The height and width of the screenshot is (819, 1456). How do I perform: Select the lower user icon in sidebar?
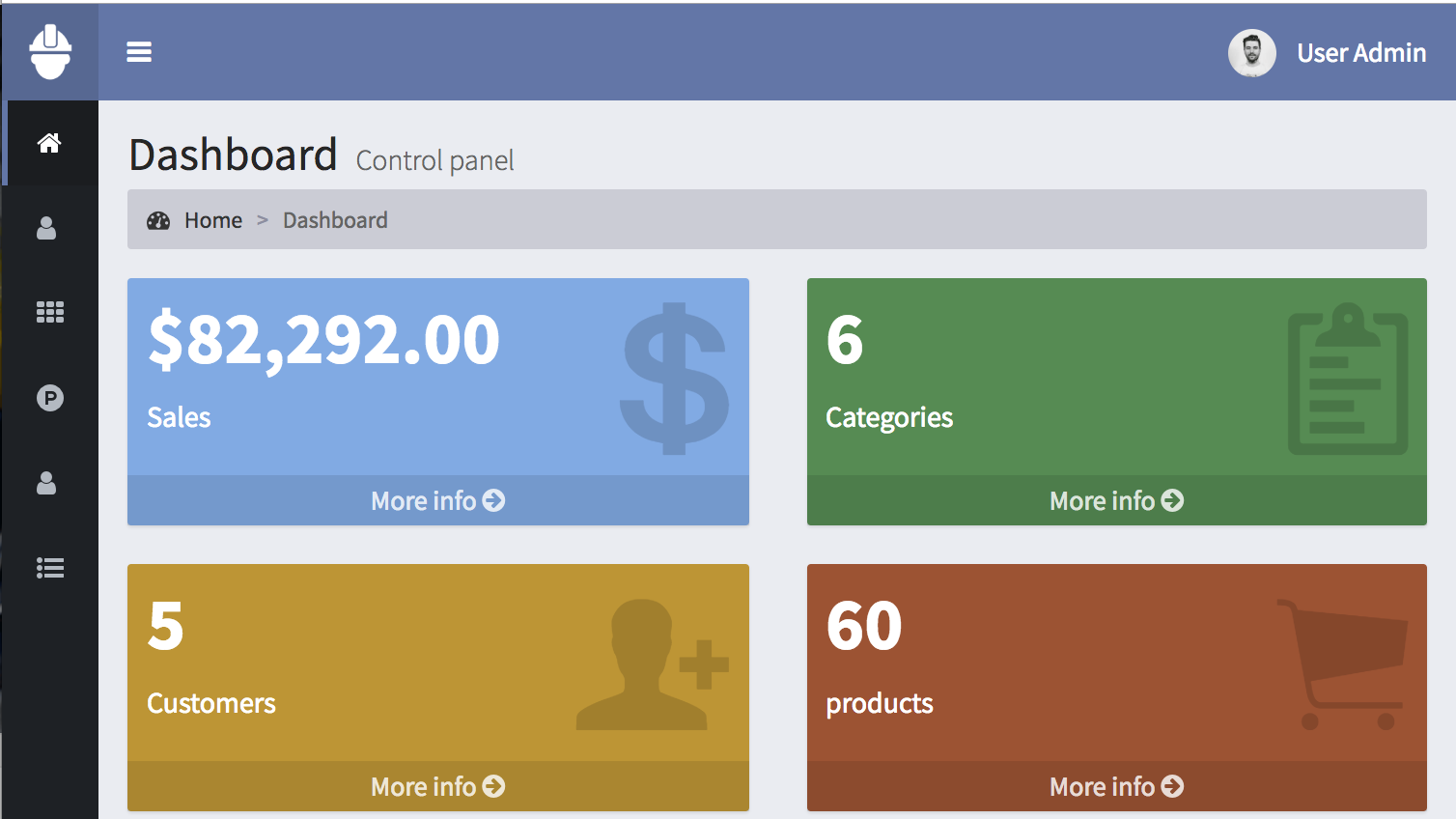(x=46, y=483)
